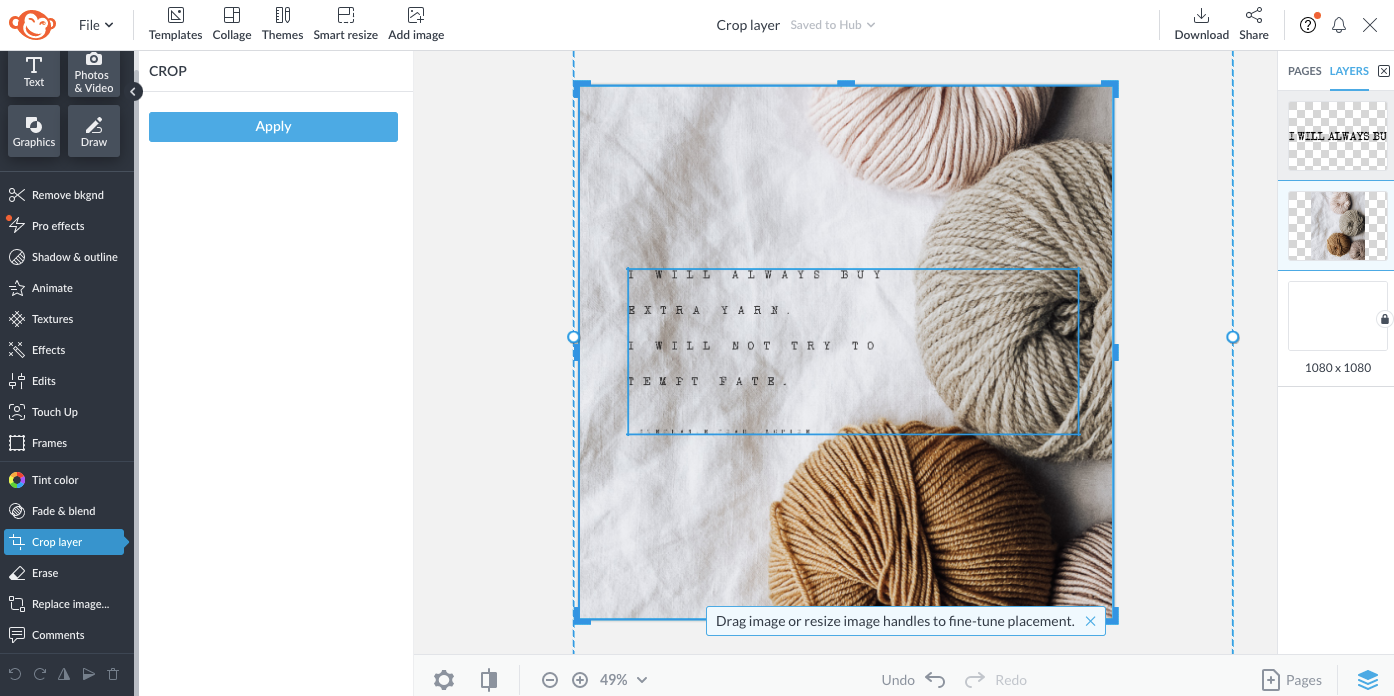Image resolution: width=1394 pixels, height=696 pixels.
Task: Select the Draw tool tile
Action: [x=94, y=131]
